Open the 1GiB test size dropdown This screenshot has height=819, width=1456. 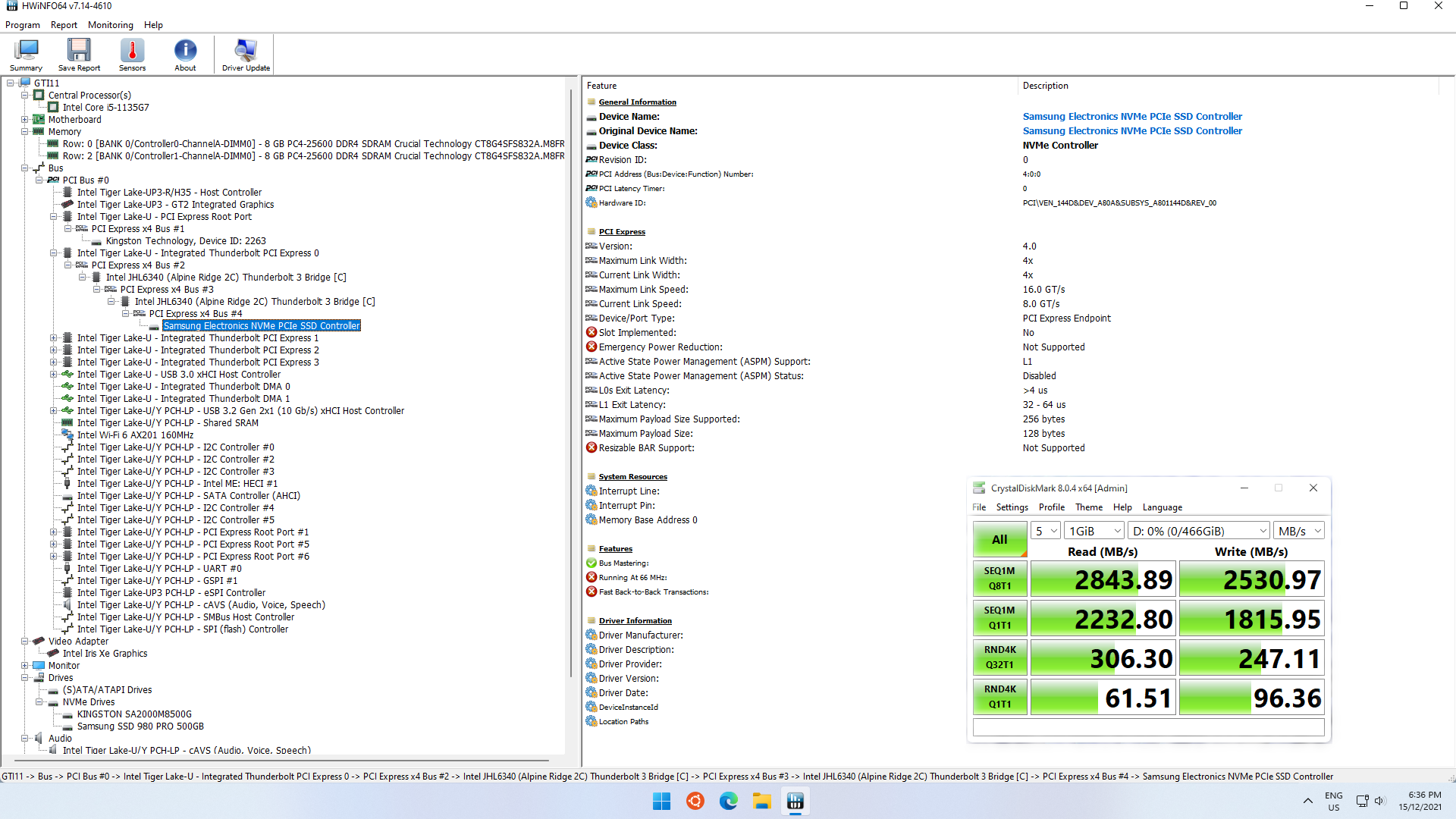coord(1094,531)
